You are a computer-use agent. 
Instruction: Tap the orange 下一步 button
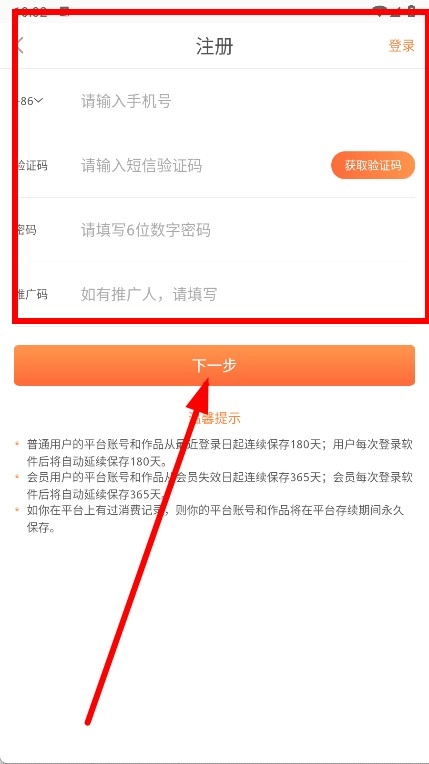214,365
